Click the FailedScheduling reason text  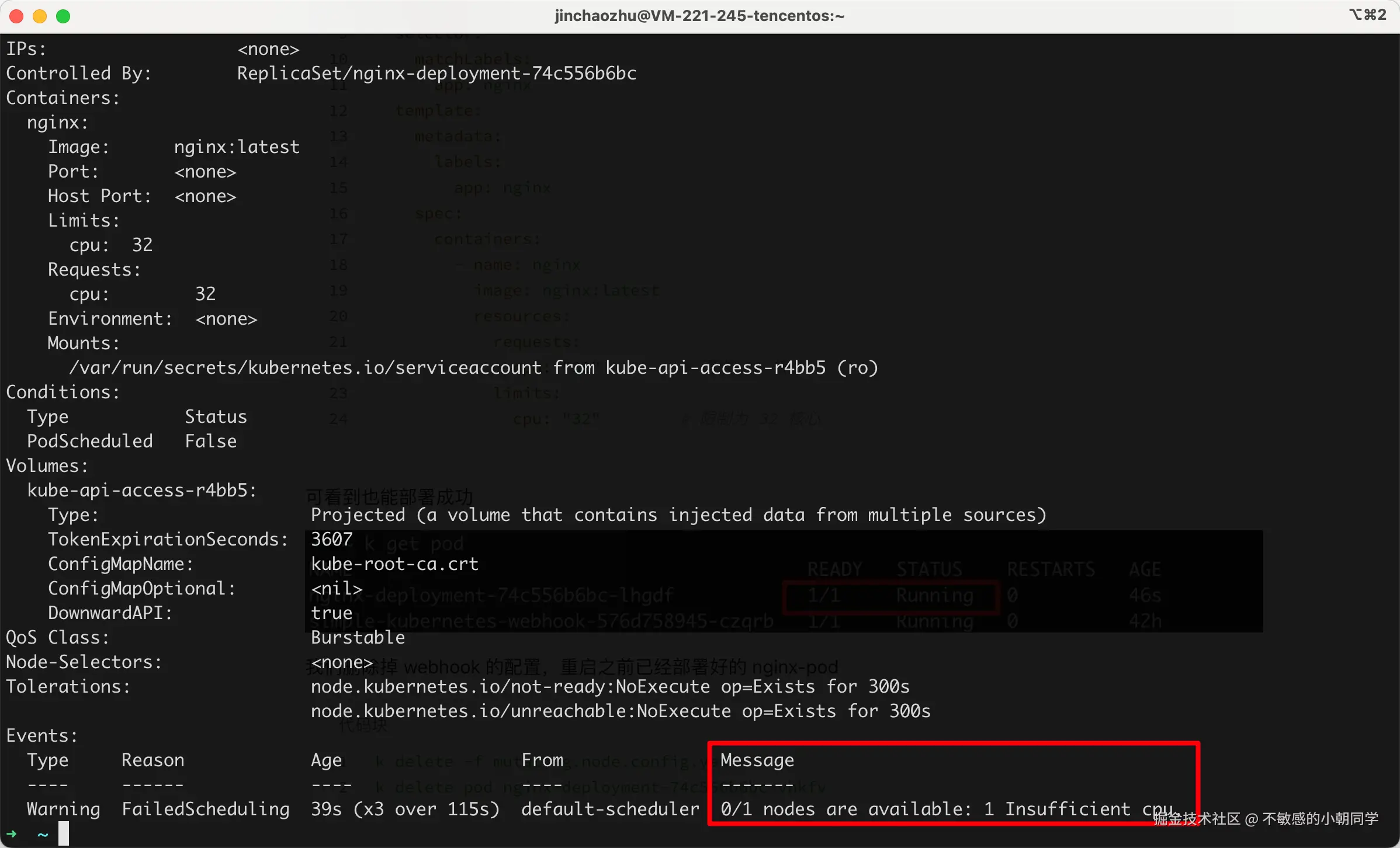pos(205,809)
